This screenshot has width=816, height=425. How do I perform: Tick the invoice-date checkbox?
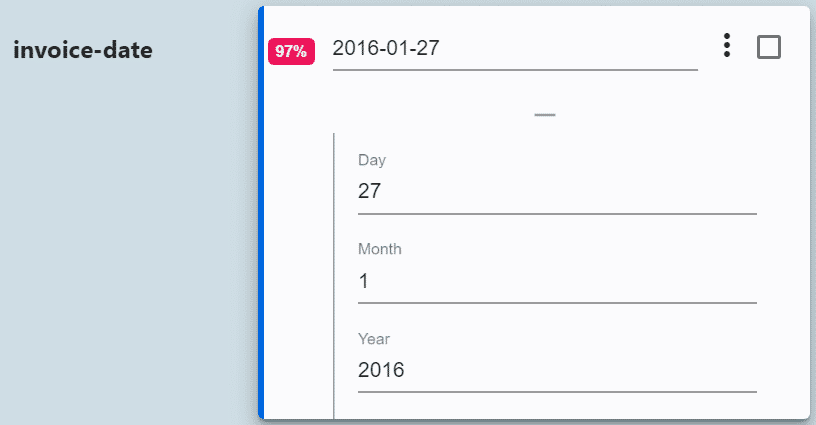coord(769,47)
